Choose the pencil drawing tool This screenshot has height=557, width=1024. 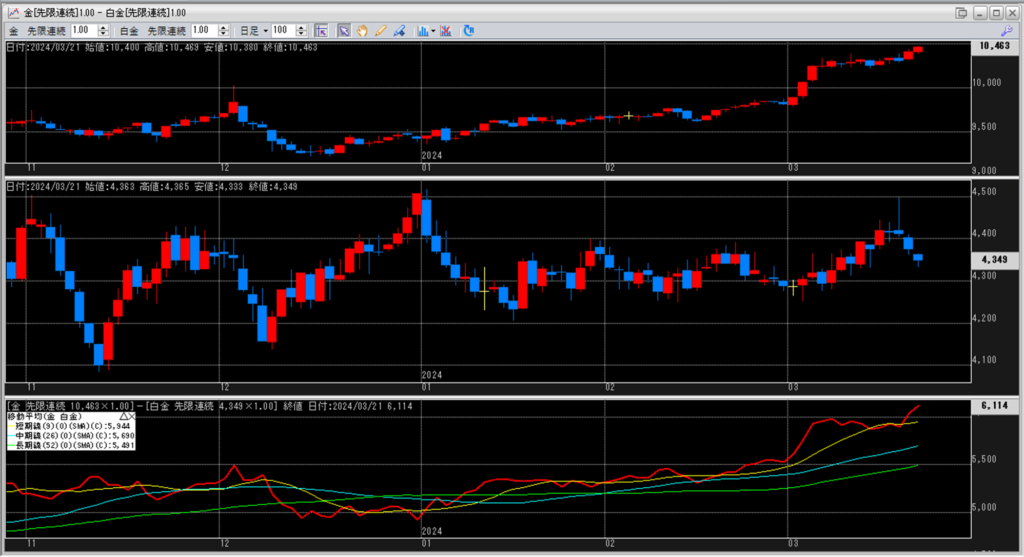point(380,31)
